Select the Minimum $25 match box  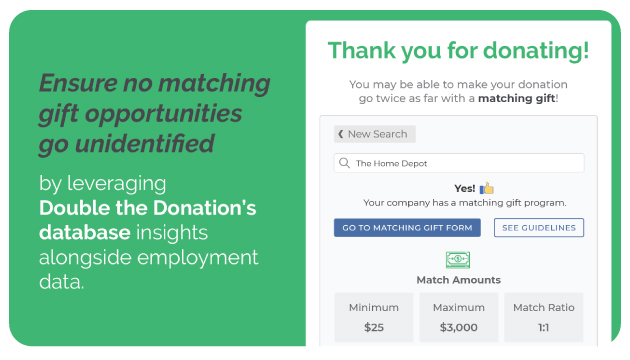tap(374, 317)
